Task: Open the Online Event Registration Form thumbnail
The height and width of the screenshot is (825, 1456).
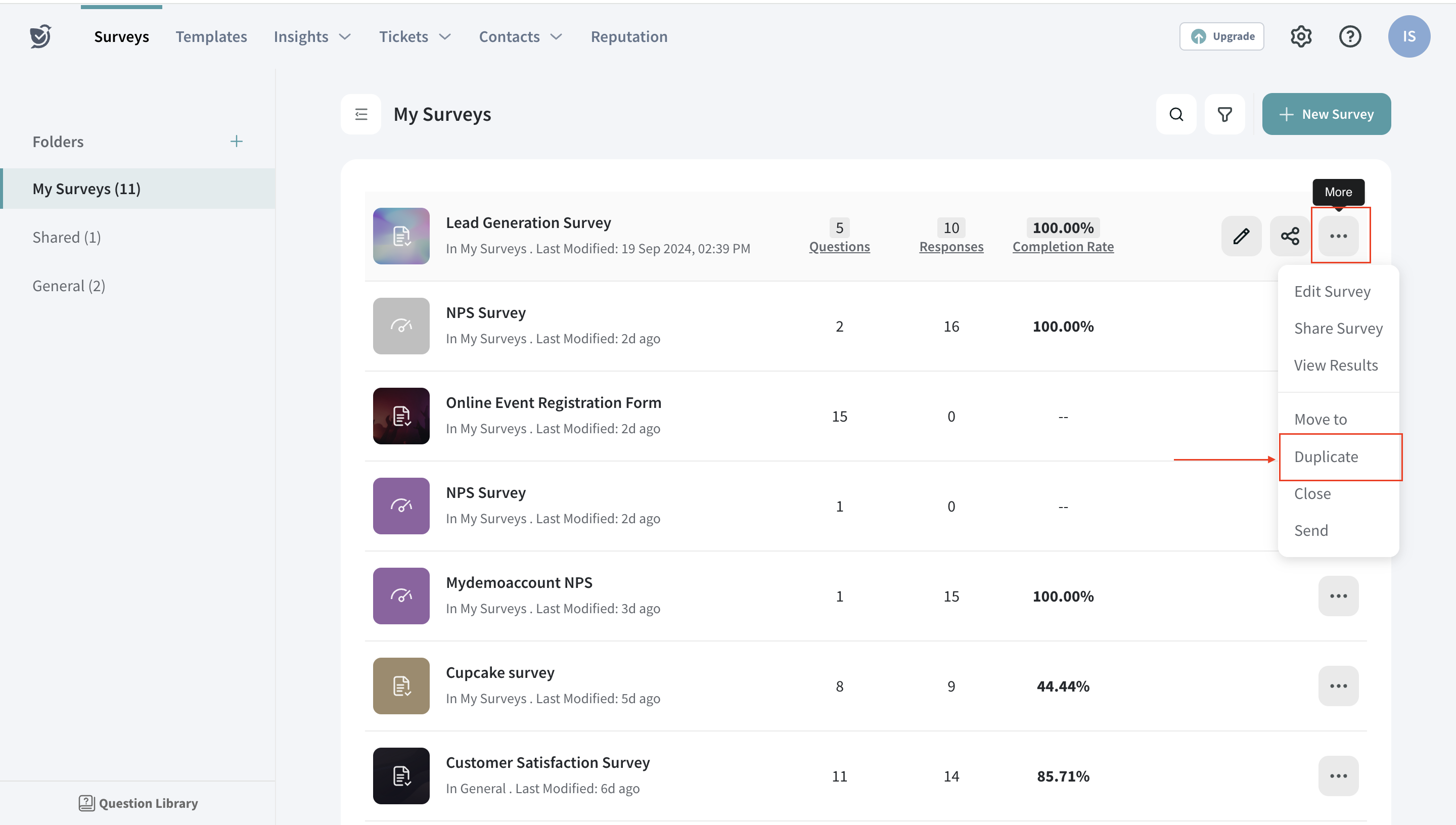Action: tap(401, 416)
